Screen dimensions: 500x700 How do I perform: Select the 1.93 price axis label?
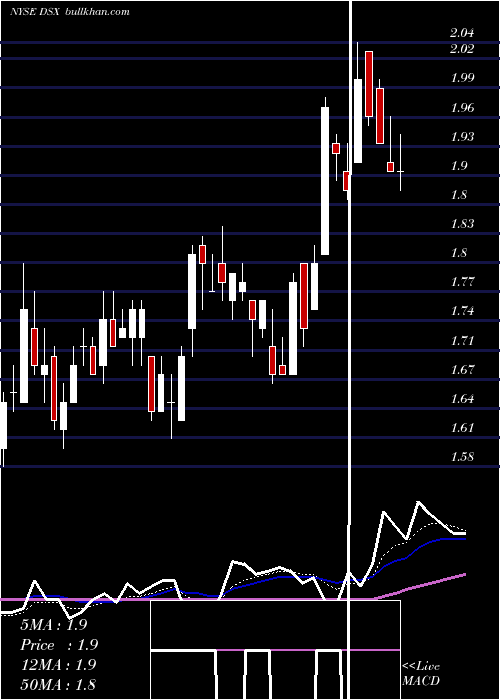(462, 137)
